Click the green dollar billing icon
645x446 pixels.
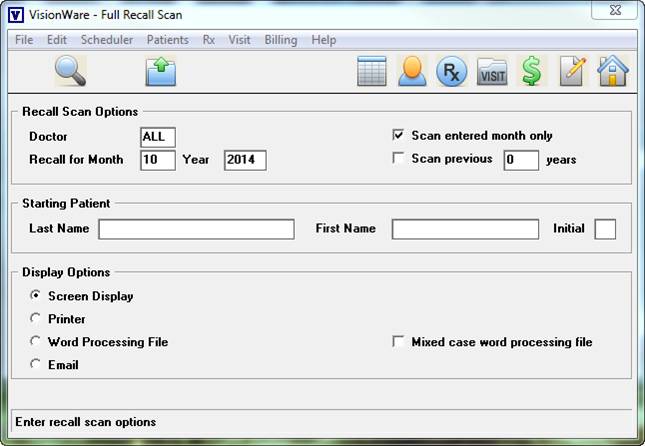point(531,71)
